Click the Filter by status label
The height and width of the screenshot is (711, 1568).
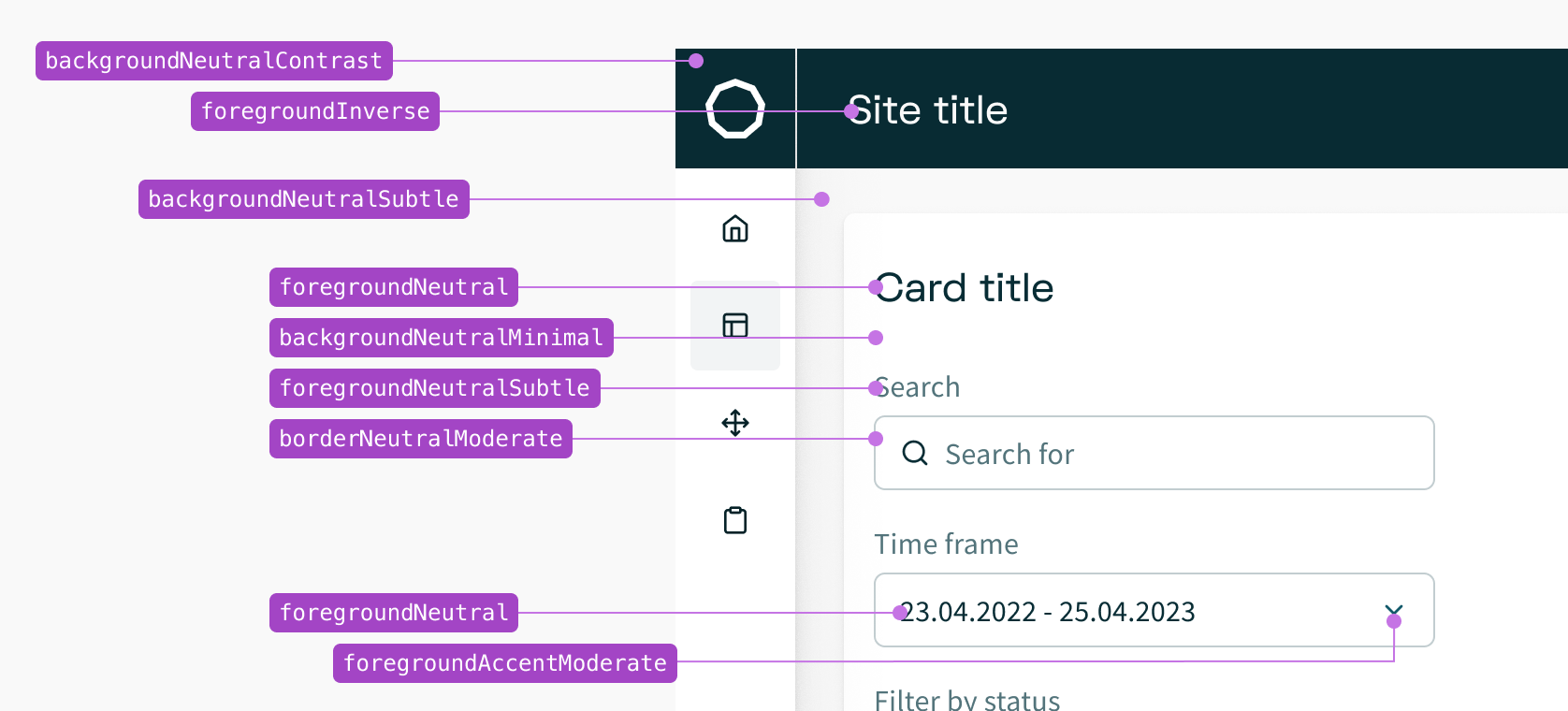tap(967, 700)
